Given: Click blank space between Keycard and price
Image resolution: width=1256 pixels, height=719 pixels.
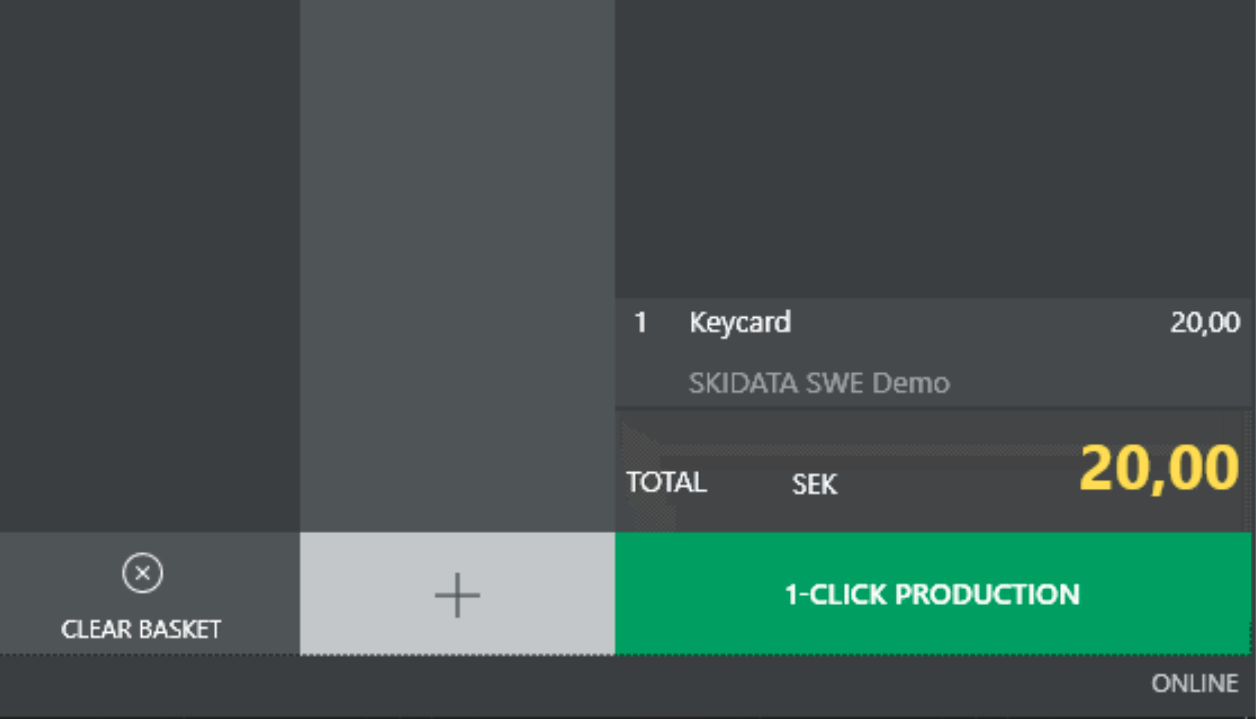Looking at the screenshot, I should point(980,323).
